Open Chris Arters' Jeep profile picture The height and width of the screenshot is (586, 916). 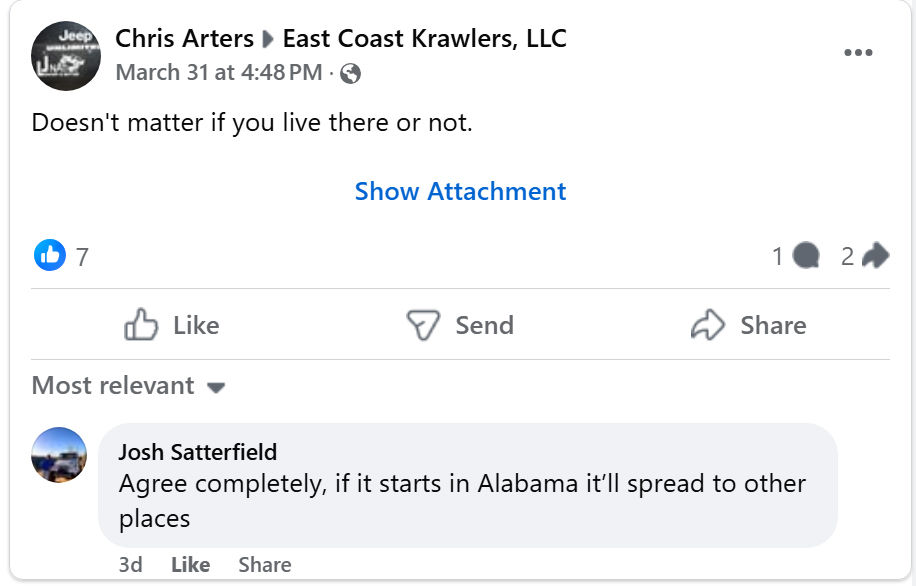65,56
